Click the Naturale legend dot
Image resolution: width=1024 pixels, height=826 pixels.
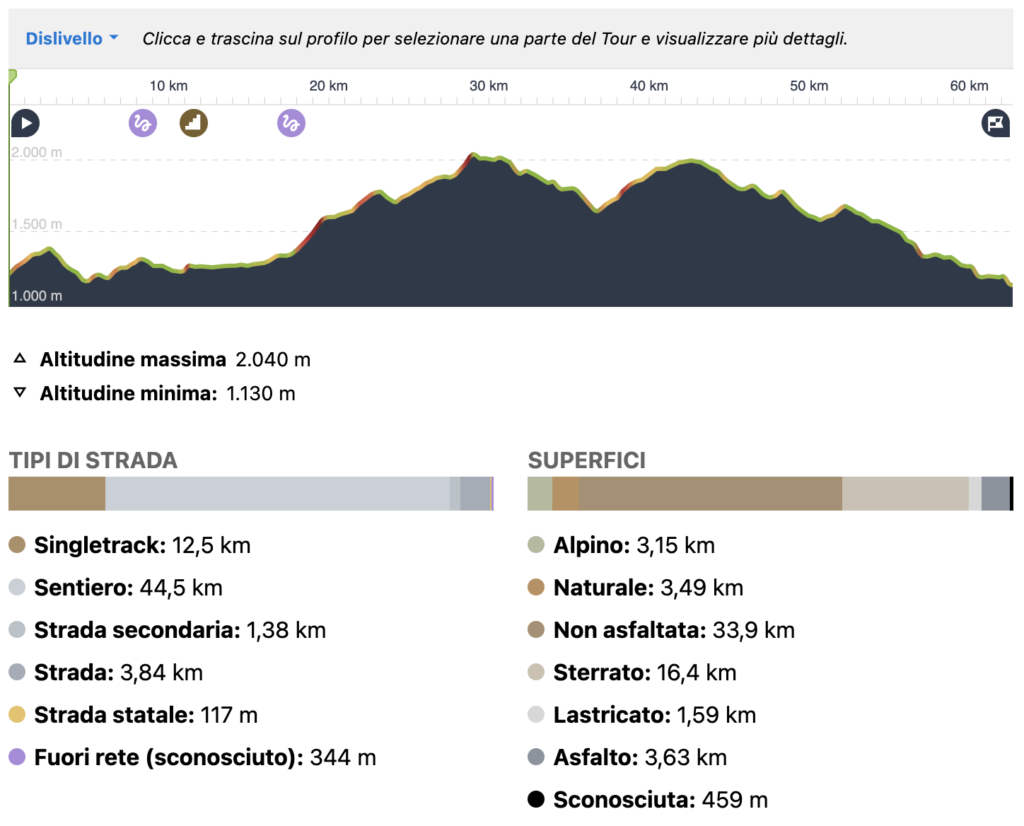tap(536, 587)
